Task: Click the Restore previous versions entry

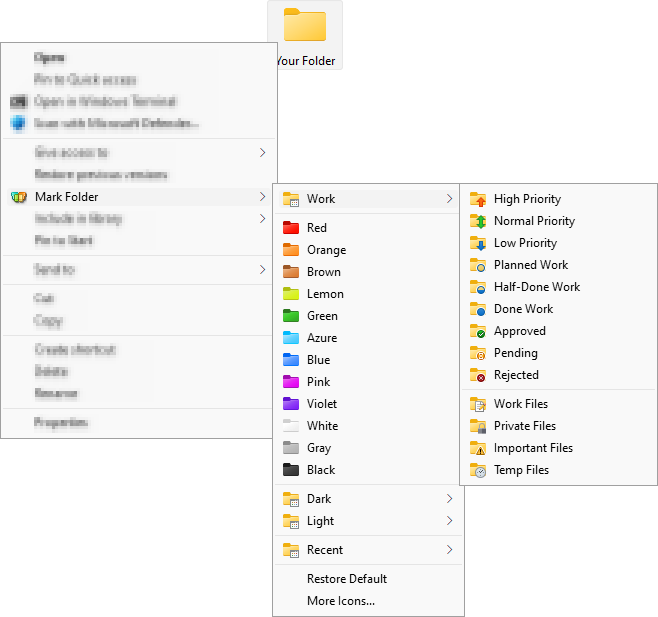Action: click(x=138, y=175)
